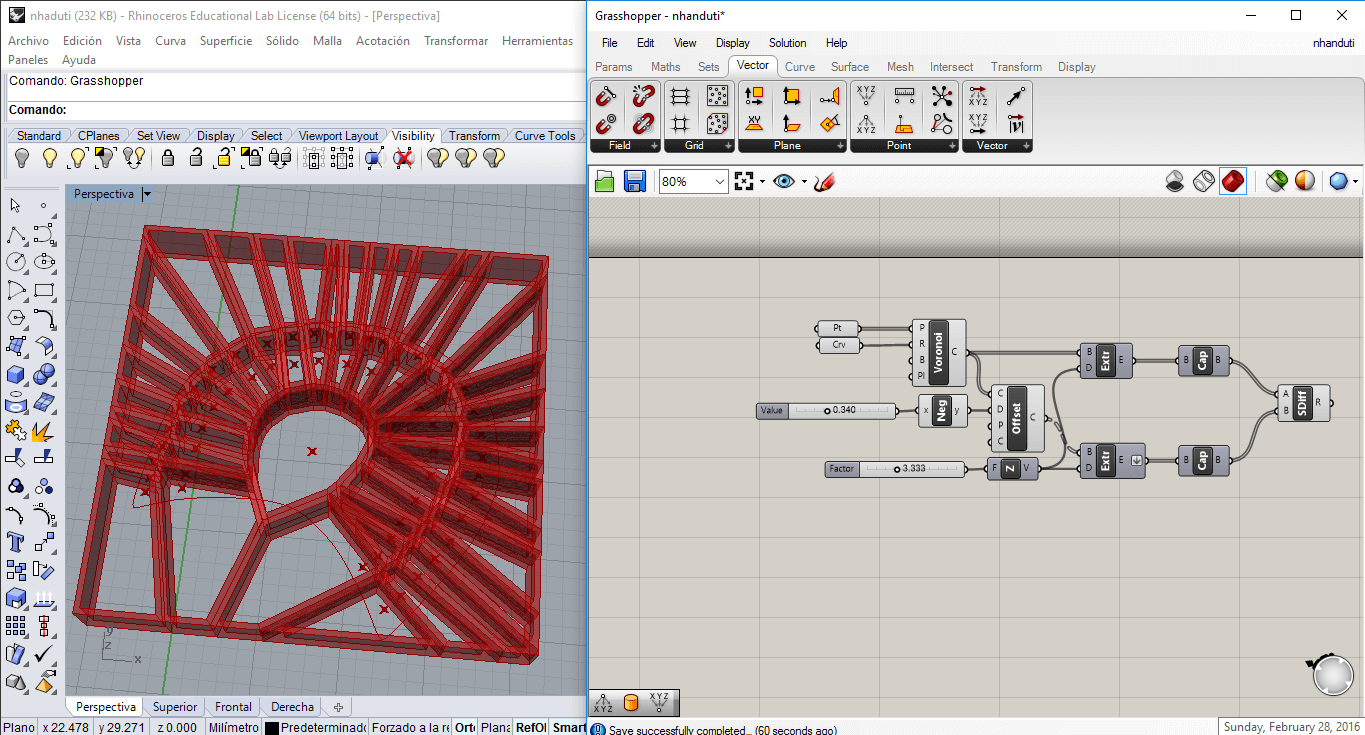Select the Vector 2Pt arrow icon

[1016, 97]
